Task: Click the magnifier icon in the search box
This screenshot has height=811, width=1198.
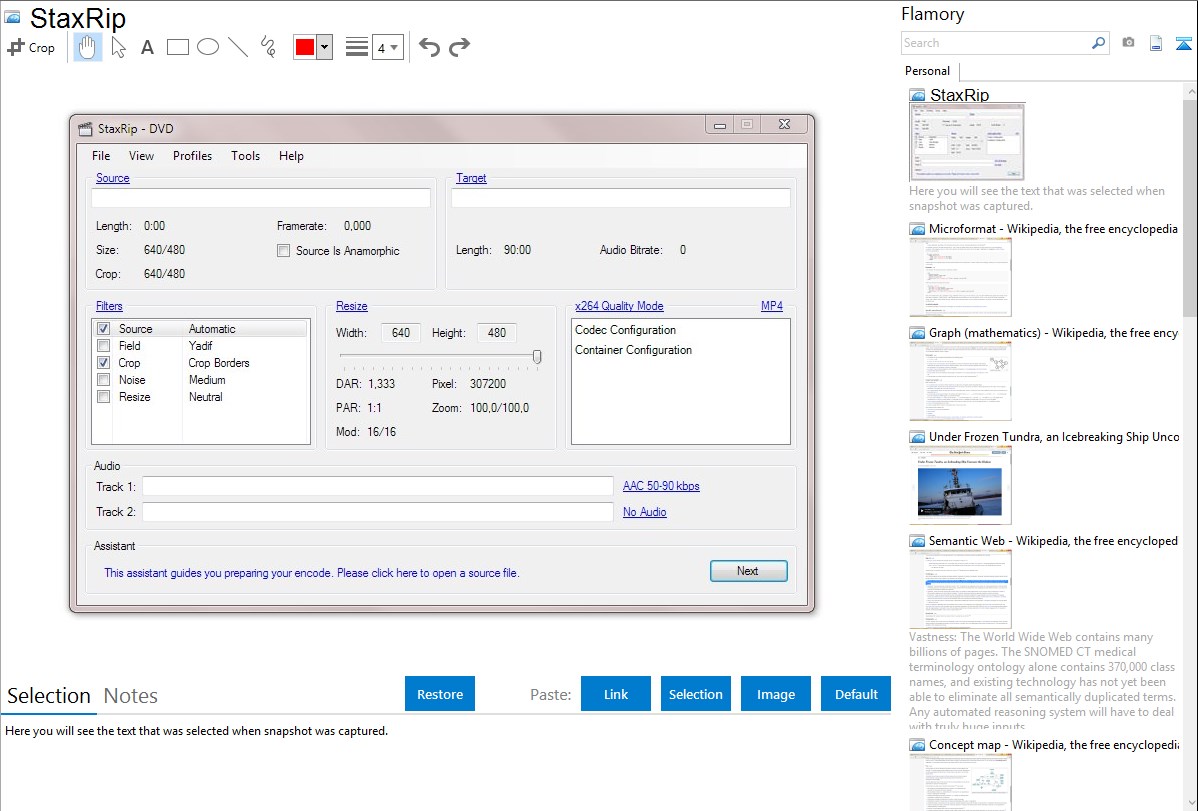Action: click(x=1098, y=43)
